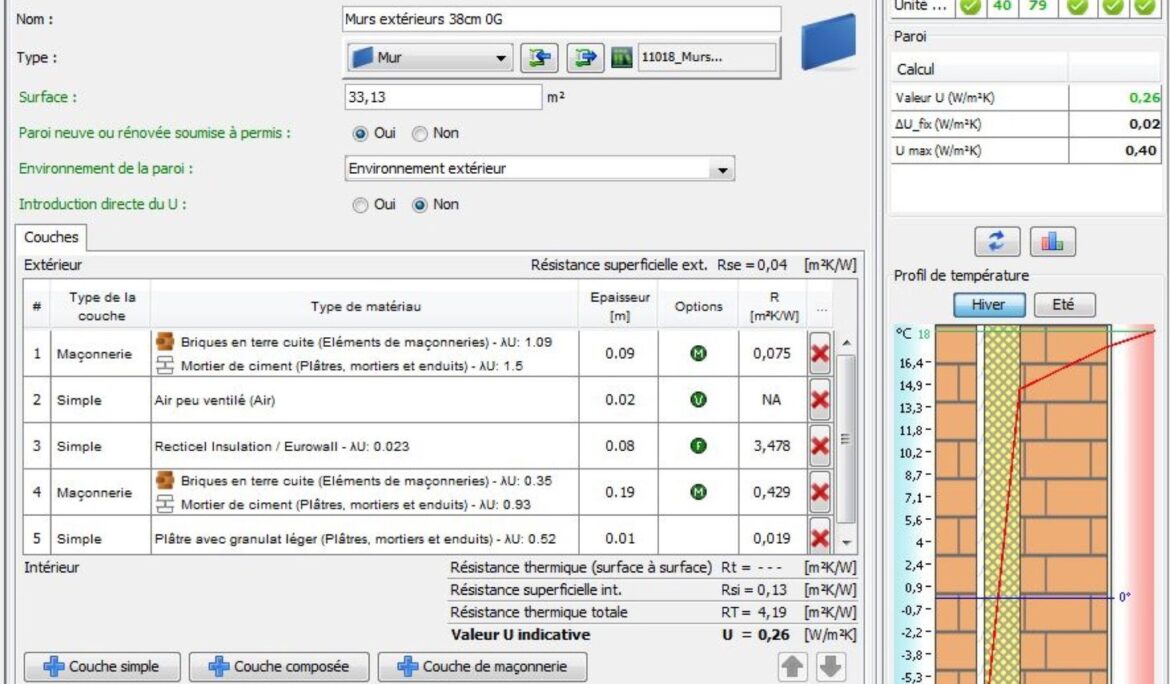Select Oui for Introduction directe du U
This screenshot has height=684, width=1170.
[359, 204]
